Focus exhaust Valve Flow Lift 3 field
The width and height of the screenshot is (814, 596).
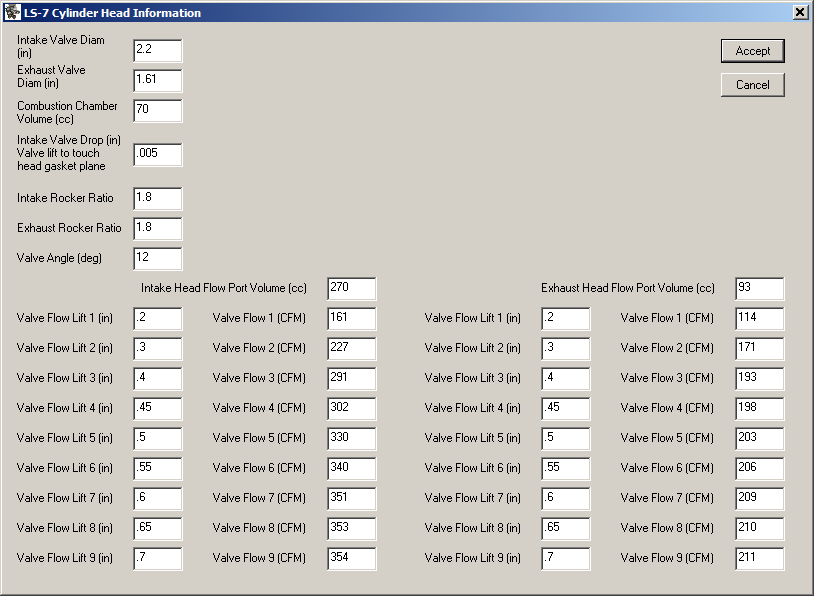(566, 378)
